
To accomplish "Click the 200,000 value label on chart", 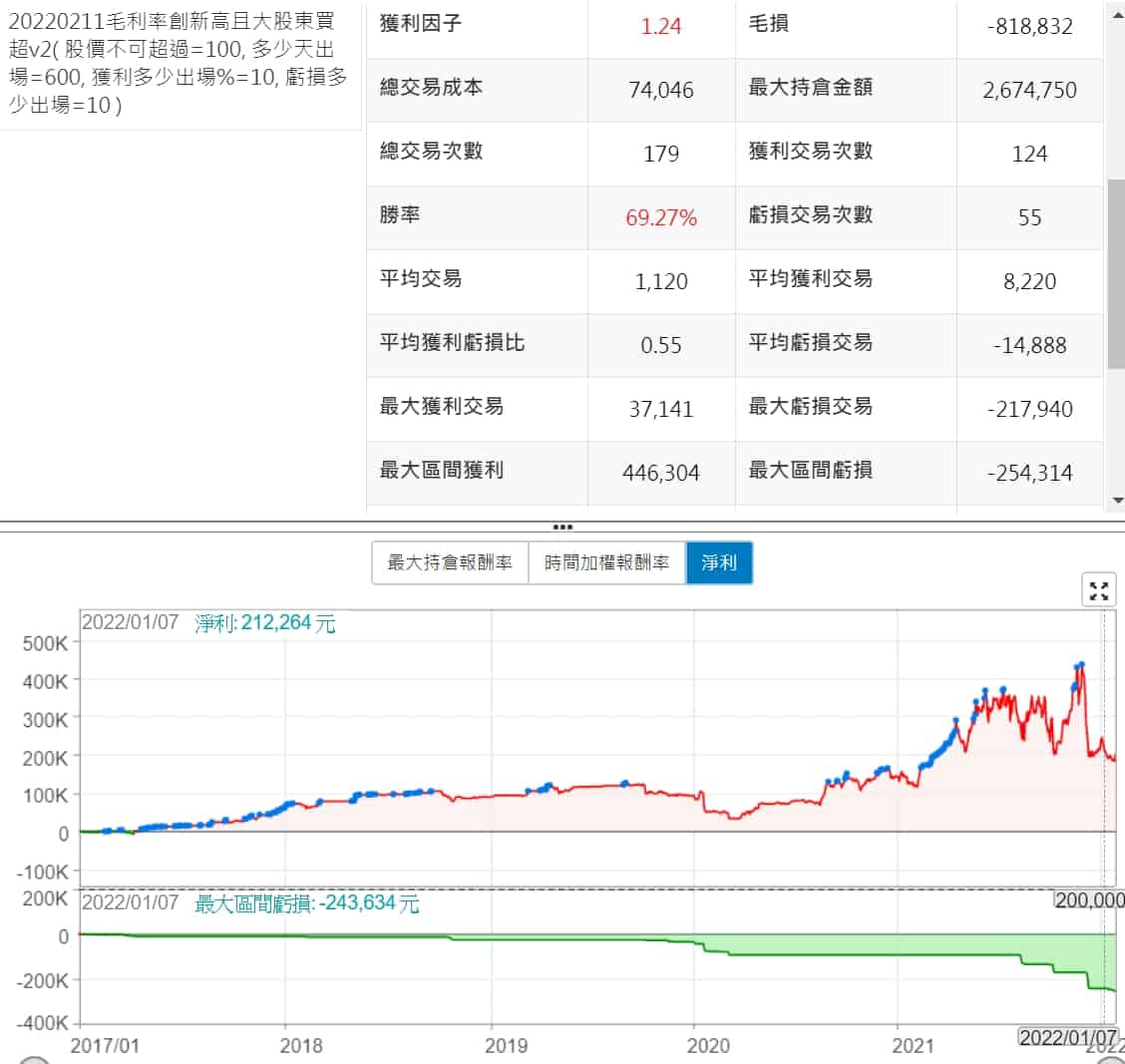I will [x=1088, y=899].
